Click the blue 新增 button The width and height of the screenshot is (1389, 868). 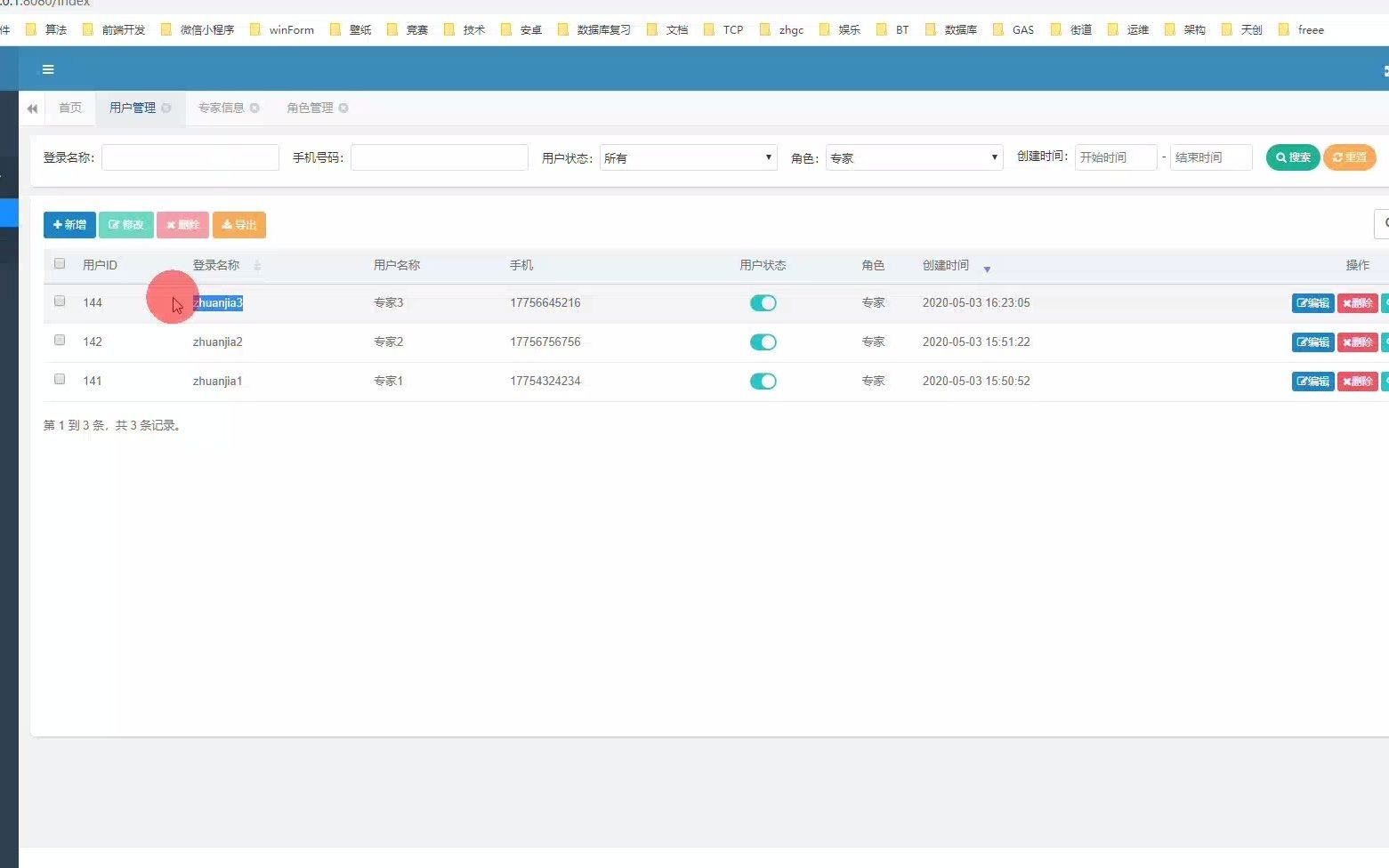tap(69, 225)
